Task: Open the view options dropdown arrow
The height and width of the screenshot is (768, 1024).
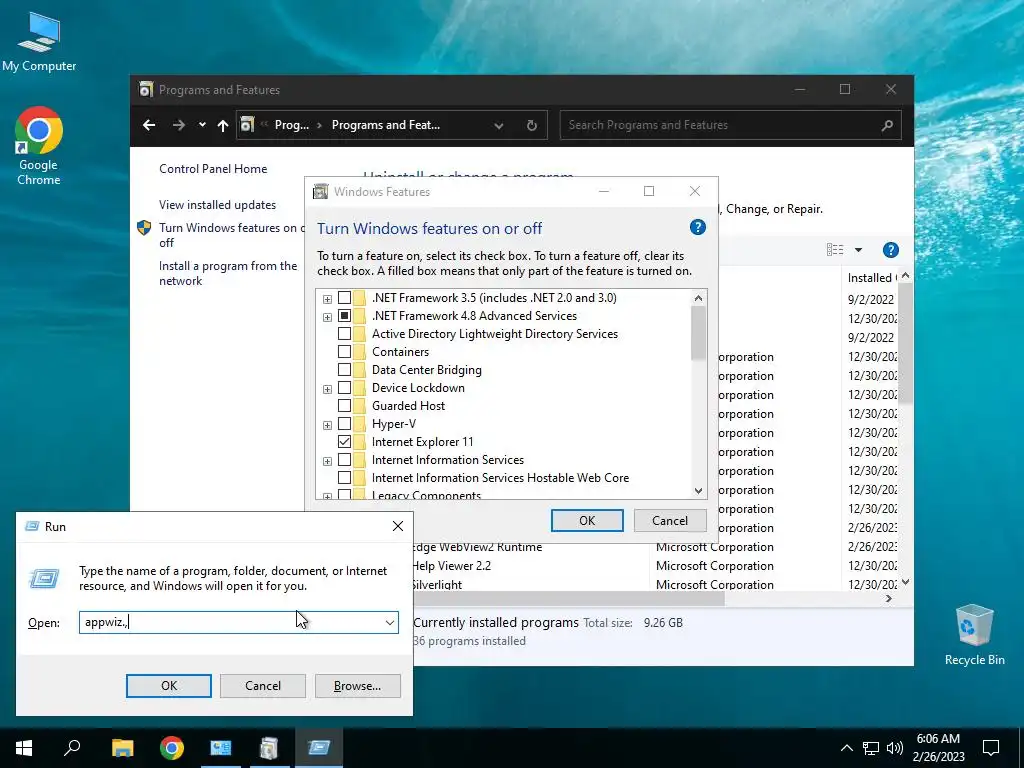Action: click(x=858, y=249)
